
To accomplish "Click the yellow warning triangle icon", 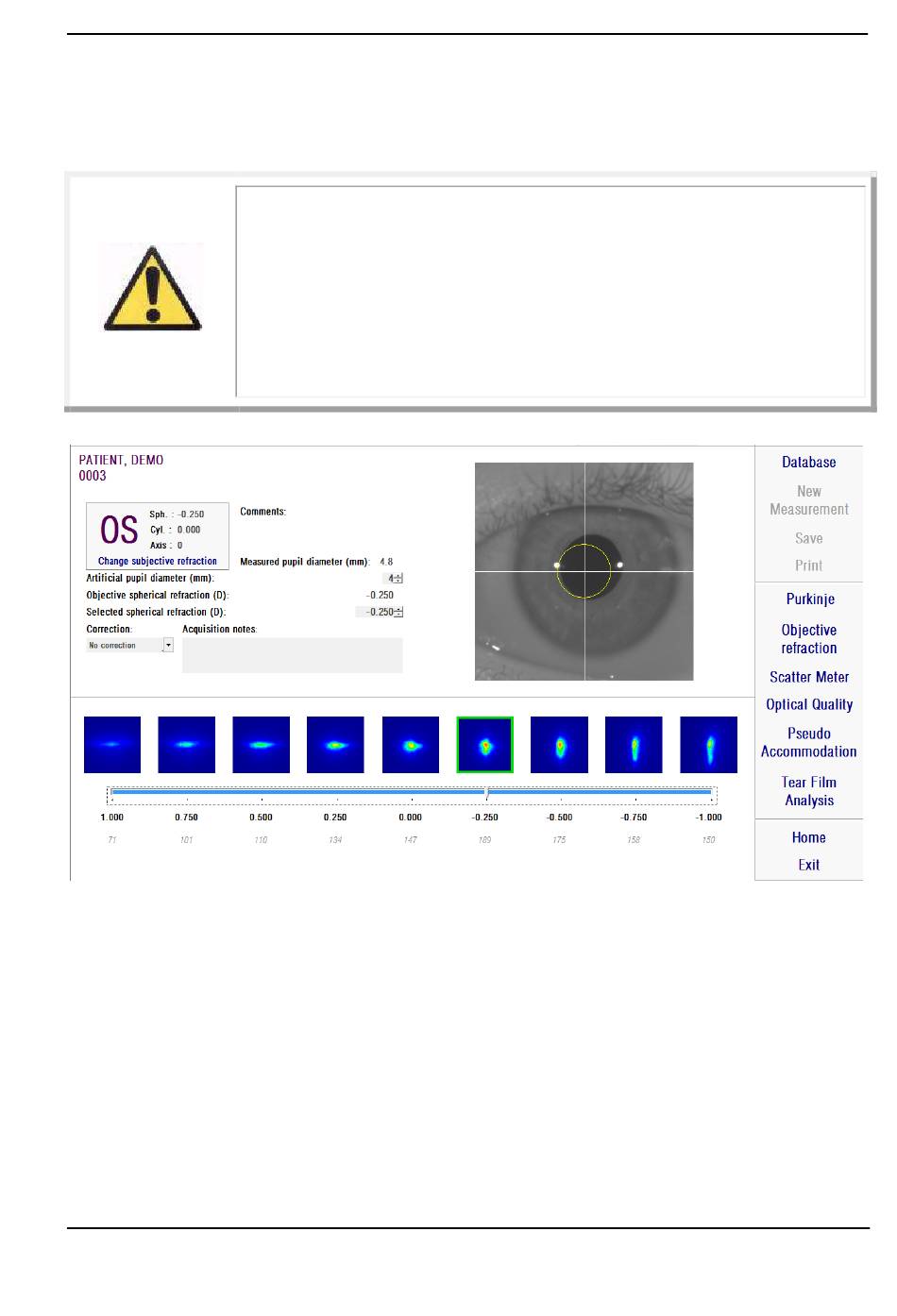I will pyautogui.click(x=152, y=288).
